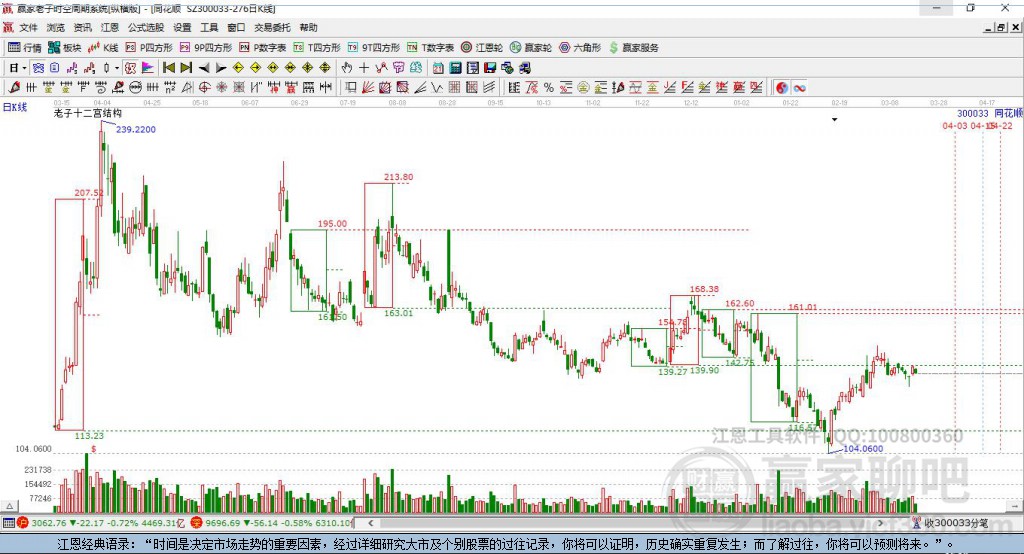Screen dimensions: 1024x554
Task: Click the 老子十二宫结构 indicator title
Action: [x=88, y=113]
